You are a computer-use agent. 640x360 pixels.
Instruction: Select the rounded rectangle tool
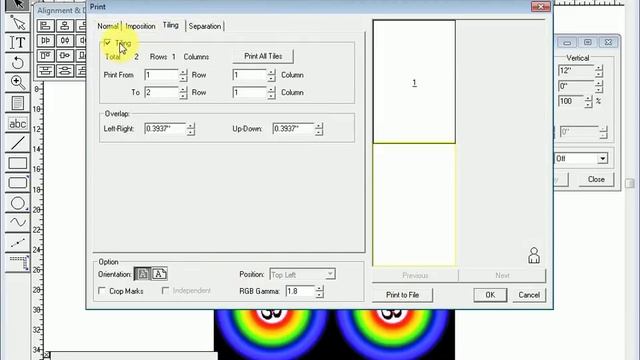tap(18, 183)
